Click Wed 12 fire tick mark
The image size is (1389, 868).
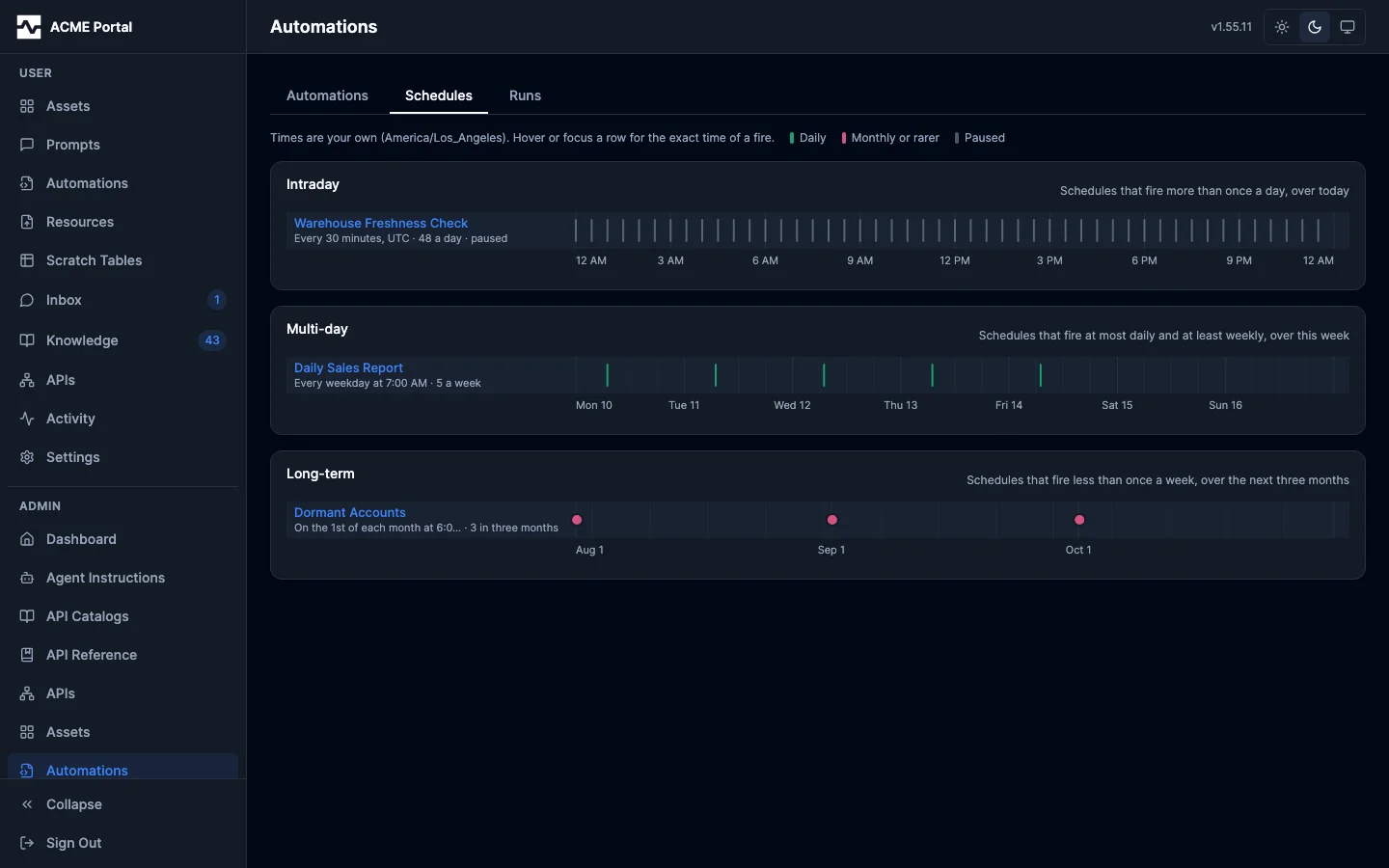tap(824, 375)
